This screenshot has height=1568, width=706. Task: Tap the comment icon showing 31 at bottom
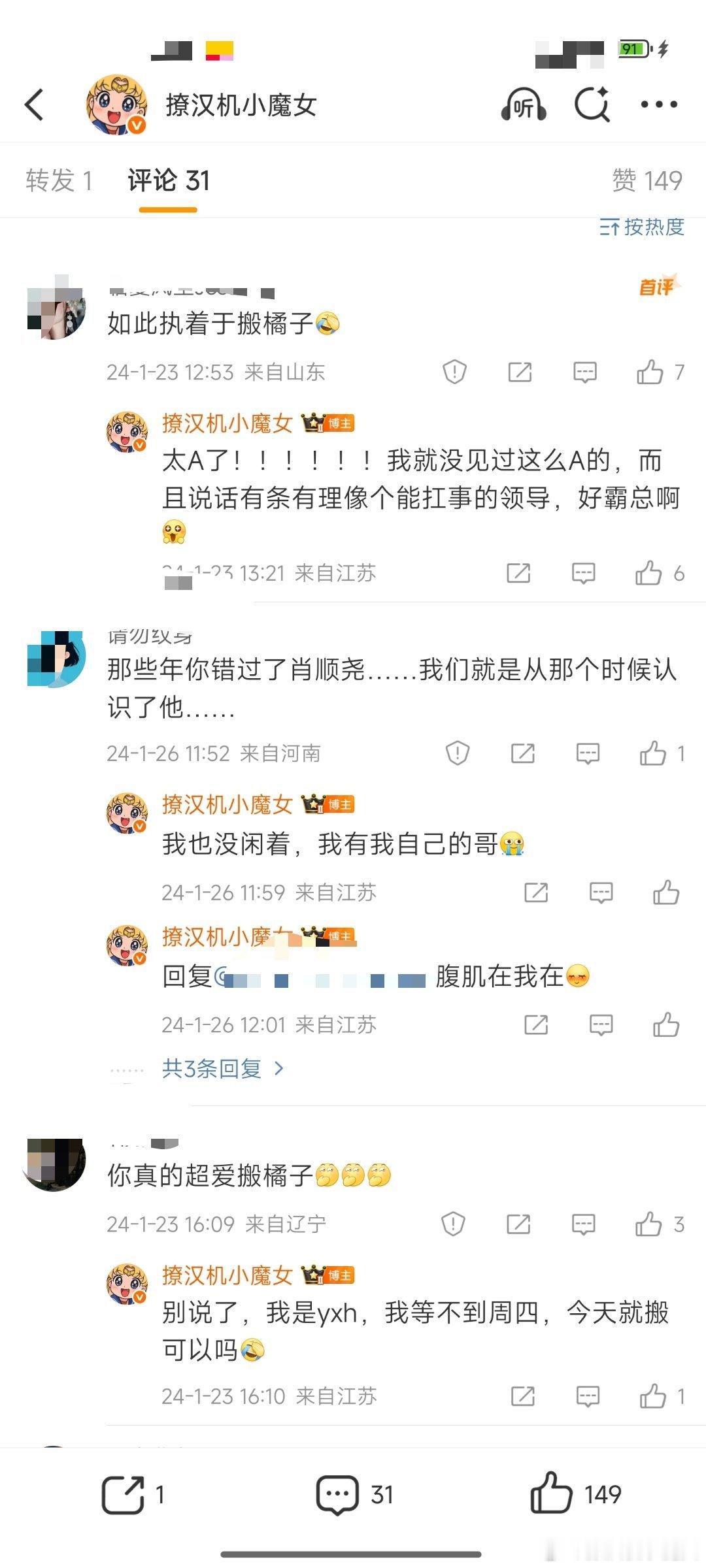coord(337,1495)
